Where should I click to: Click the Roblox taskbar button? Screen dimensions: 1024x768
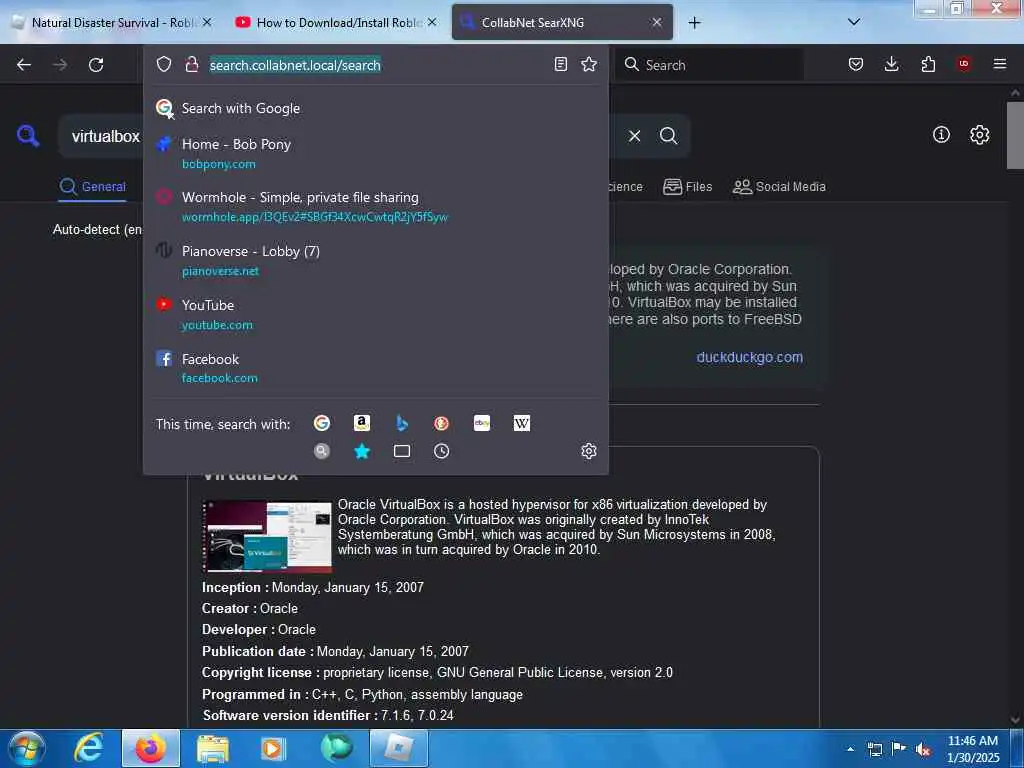(399, 748)
